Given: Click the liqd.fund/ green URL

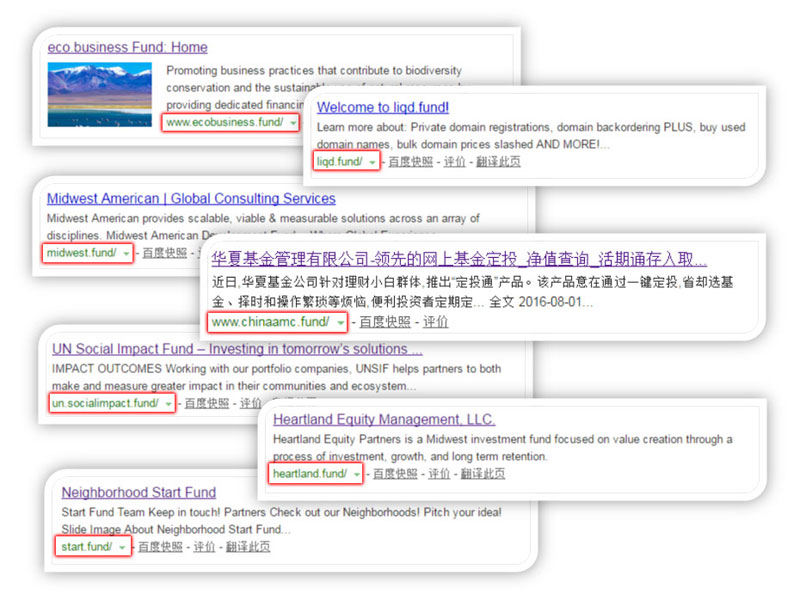Looking at the screenshot, I should pyautogui.click(x=339, y=162).
